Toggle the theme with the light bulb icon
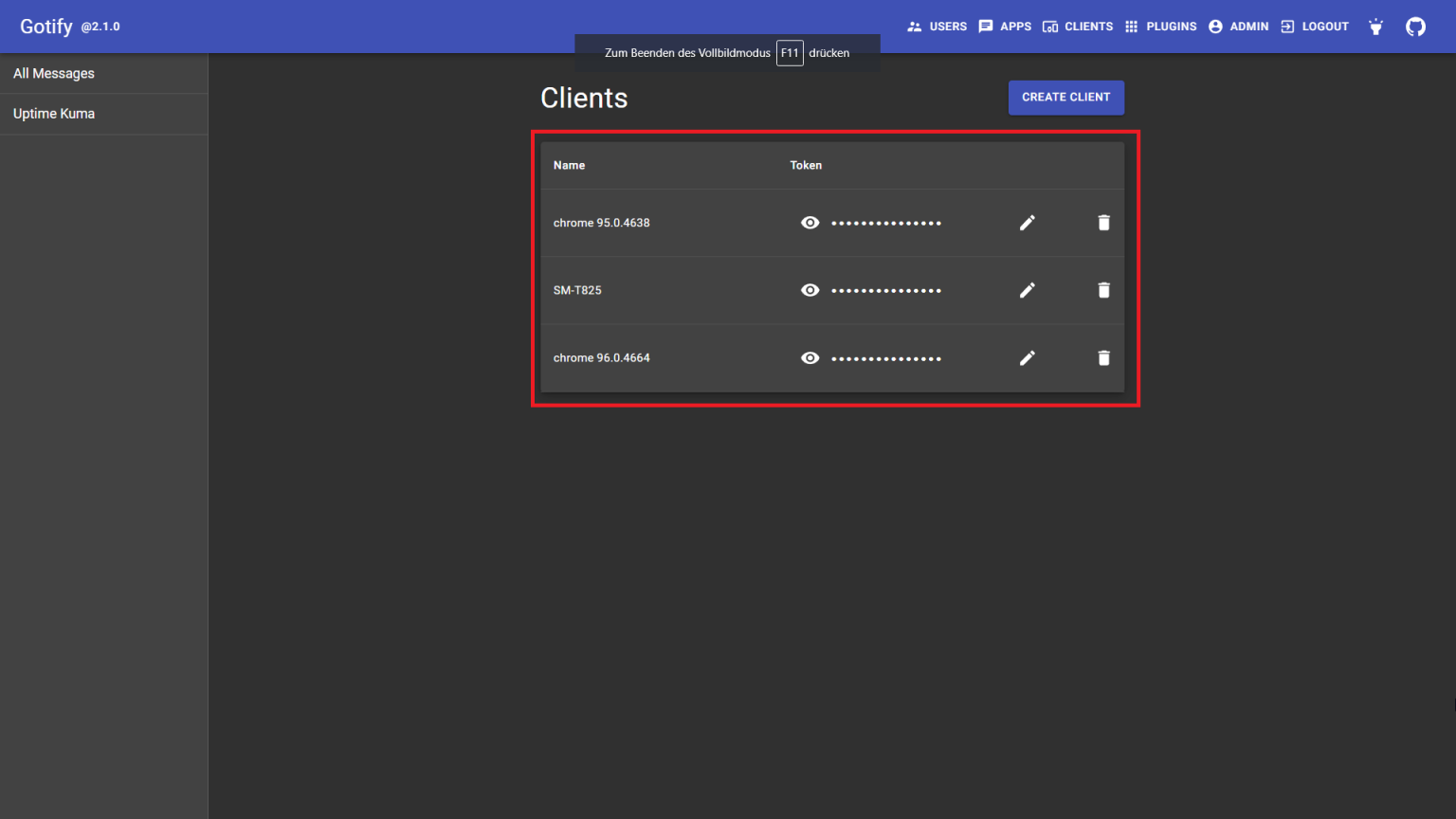The height and width of the screenshot is (819, 1456). 1375,26
